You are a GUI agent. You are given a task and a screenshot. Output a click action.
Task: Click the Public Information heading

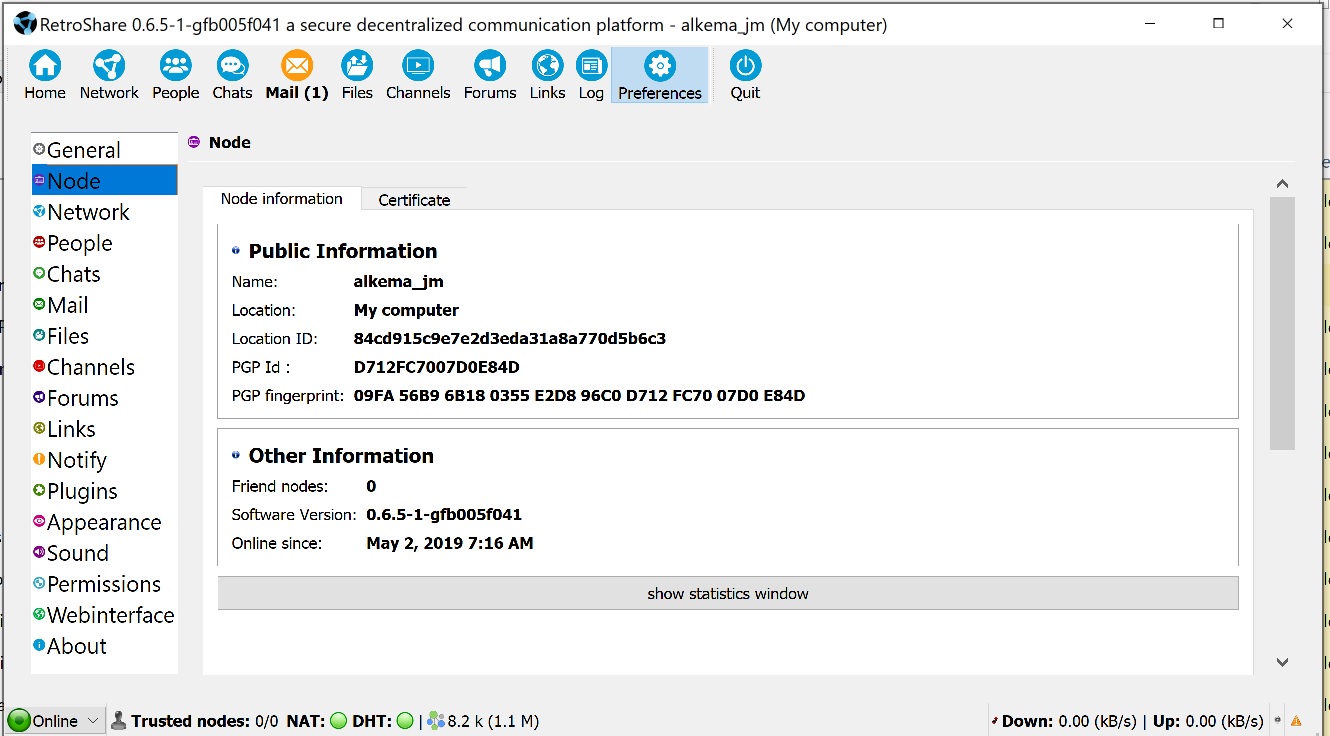[x=343, y=251]
